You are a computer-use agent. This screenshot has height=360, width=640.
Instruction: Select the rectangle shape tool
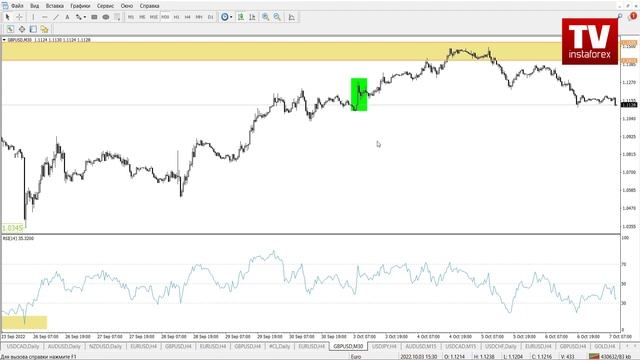(x=94, y=17)
